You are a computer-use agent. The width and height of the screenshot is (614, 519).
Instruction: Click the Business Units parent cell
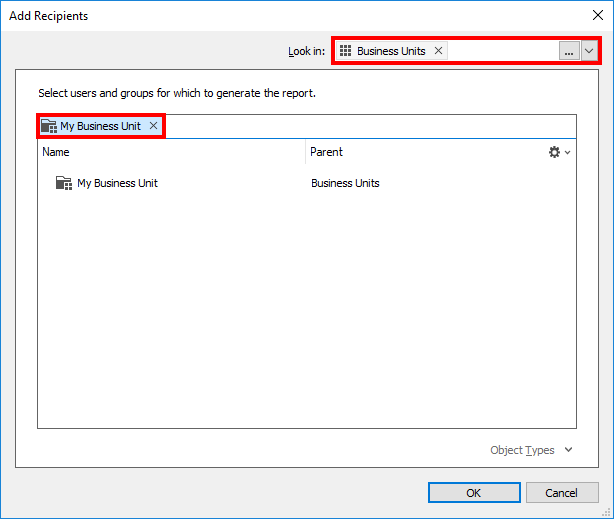(345, 183)
